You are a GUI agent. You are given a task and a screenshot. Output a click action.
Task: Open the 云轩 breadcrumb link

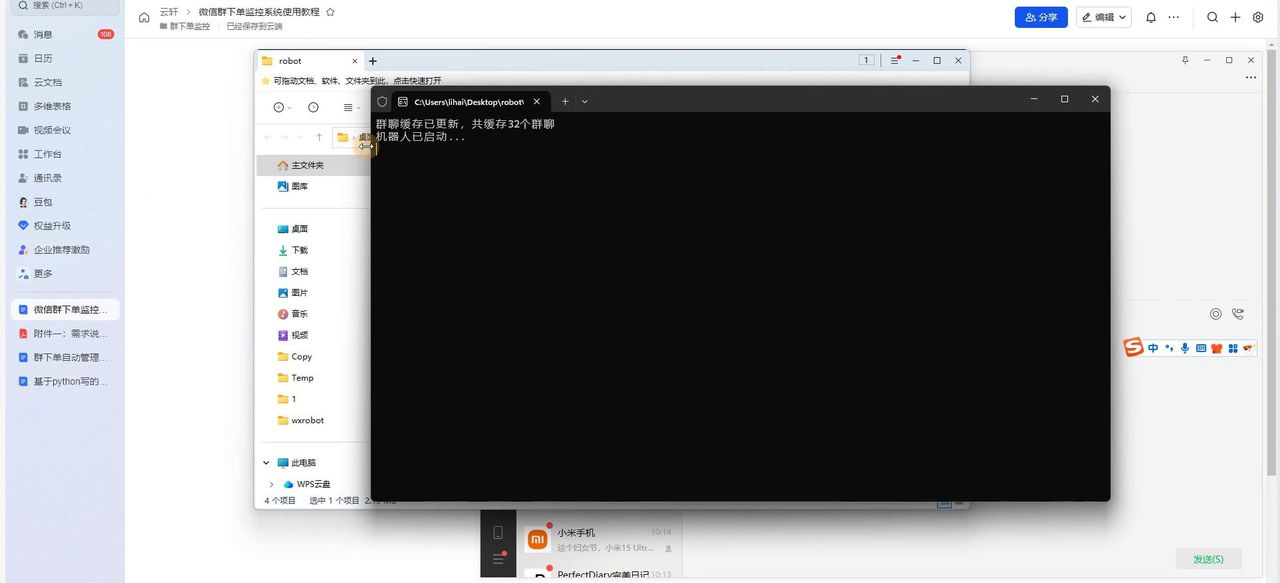(x=169, y=12)
